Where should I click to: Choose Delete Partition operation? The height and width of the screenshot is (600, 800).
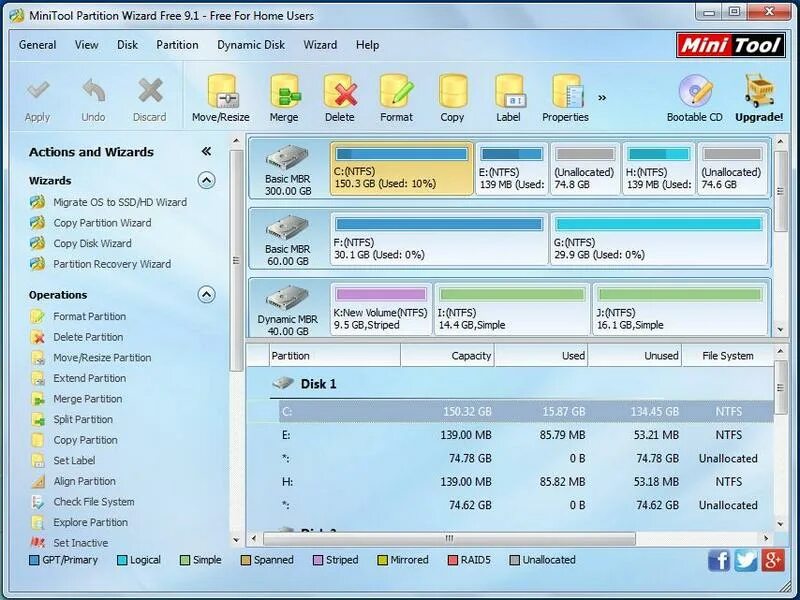88,337
